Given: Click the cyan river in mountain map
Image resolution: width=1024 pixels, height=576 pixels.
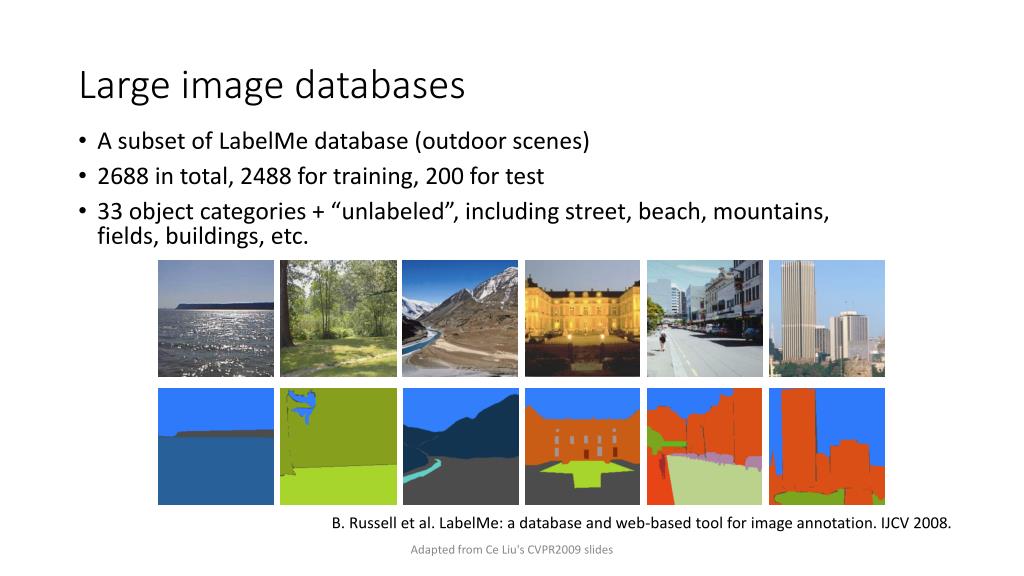Looking at the screenshot, I should tap(421, 470).
